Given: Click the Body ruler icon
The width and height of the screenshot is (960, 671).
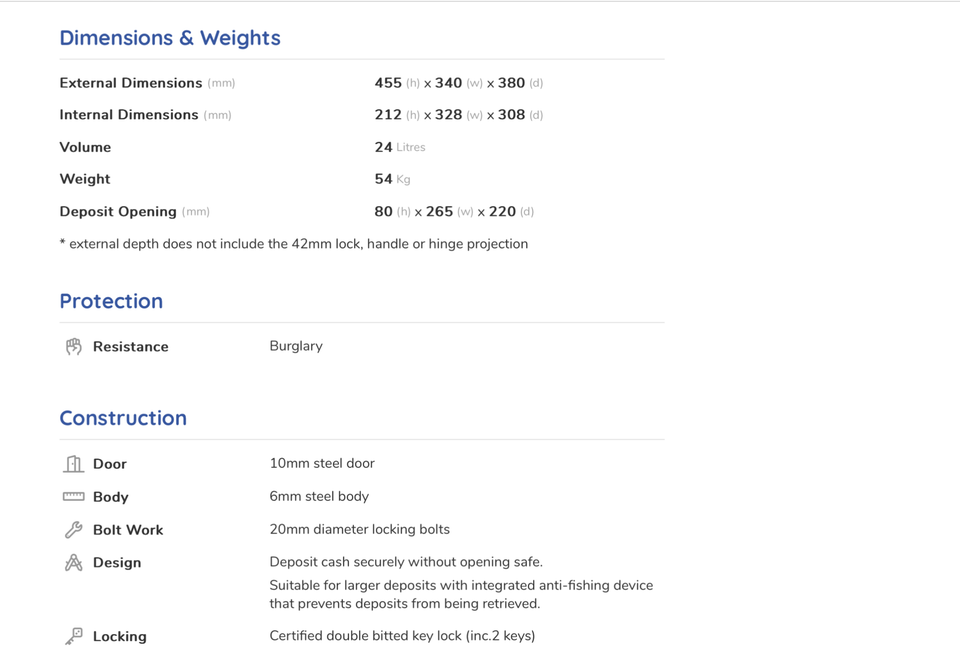Looking at the screenshot, I should (74, 497).
